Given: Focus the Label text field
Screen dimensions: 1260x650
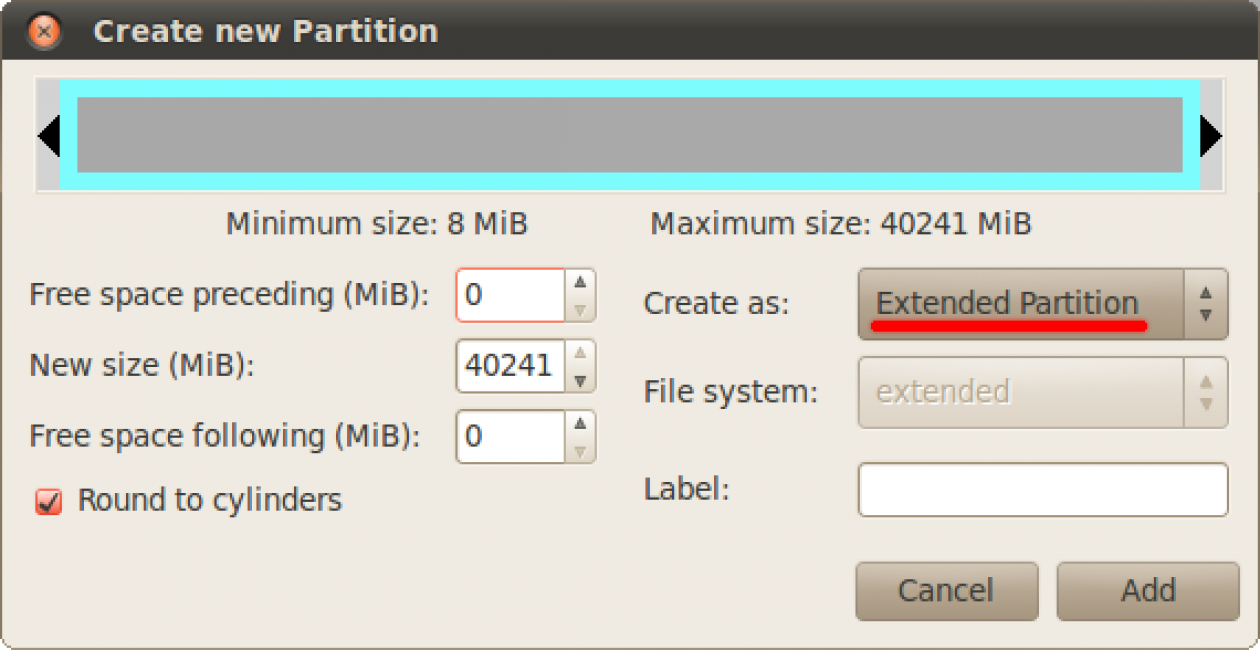Looking at the screenshot, I should pos(1042,490).
